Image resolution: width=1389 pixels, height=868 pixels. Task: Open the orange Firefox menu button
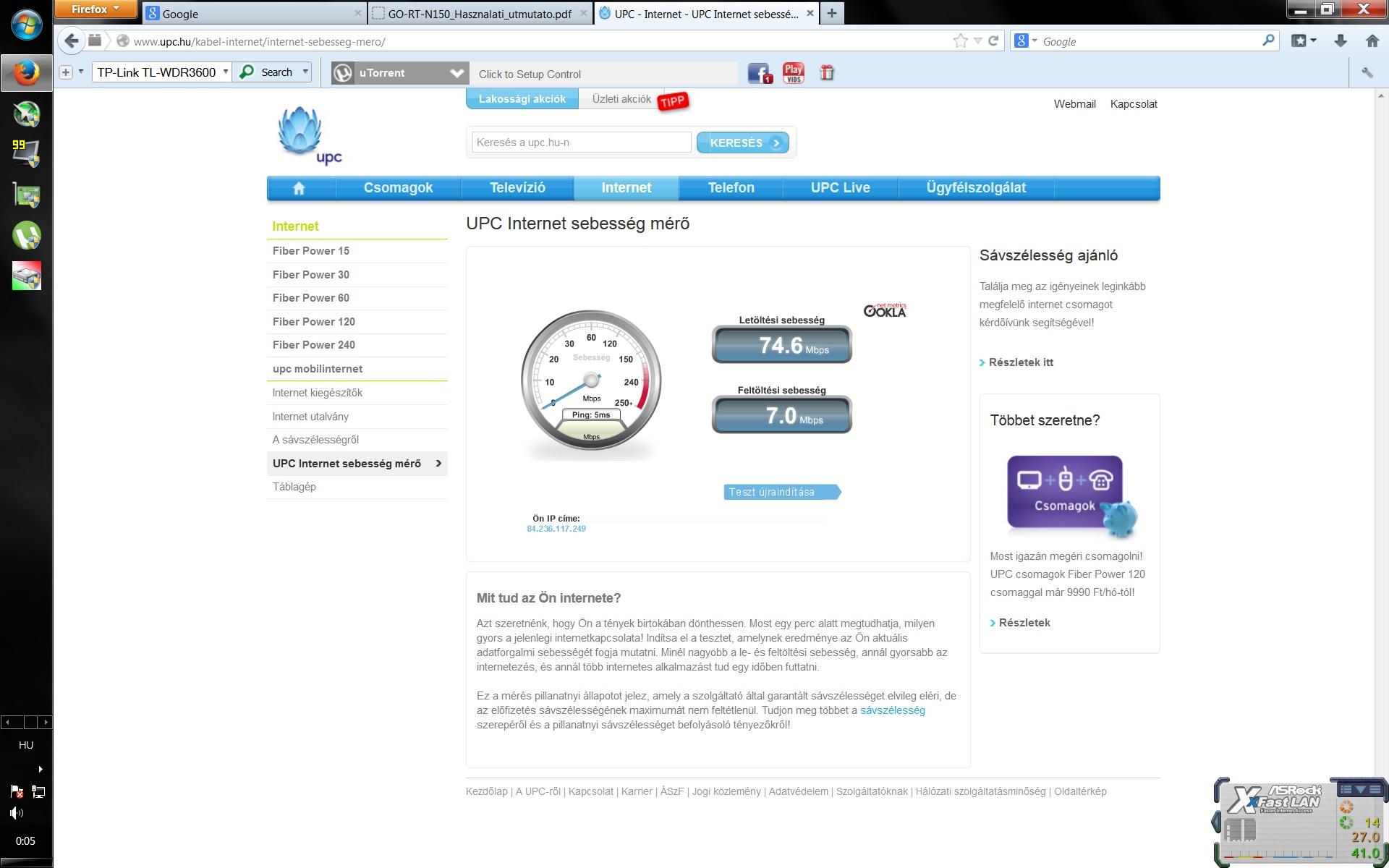tap(95, 9)
